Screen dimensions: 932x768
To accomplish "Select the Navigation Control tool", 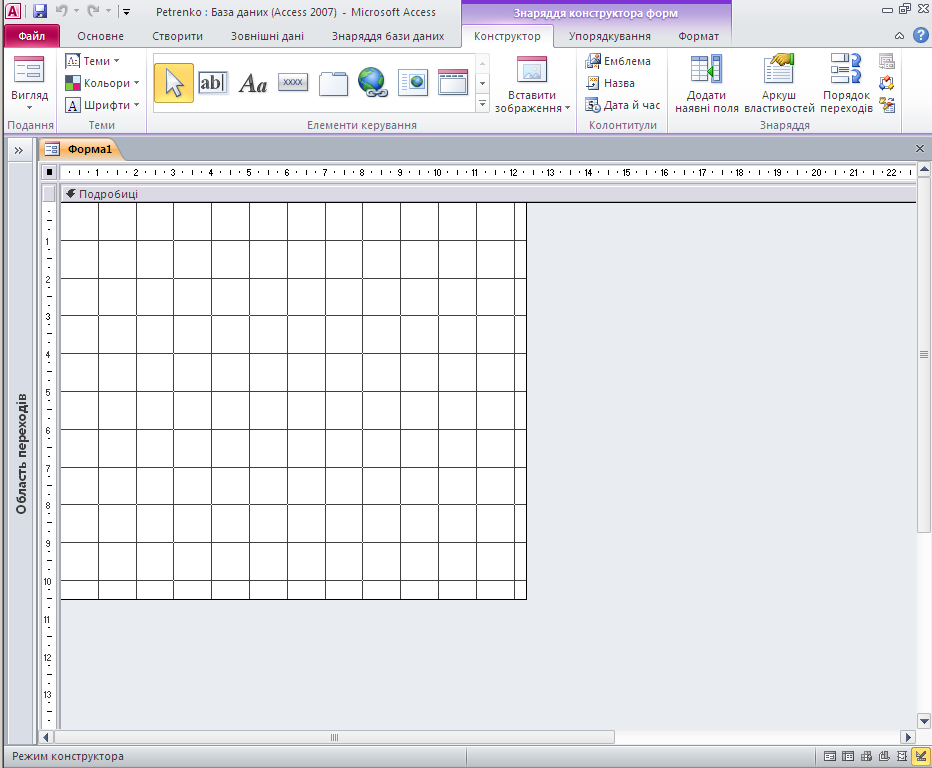I will coord(453,82).
